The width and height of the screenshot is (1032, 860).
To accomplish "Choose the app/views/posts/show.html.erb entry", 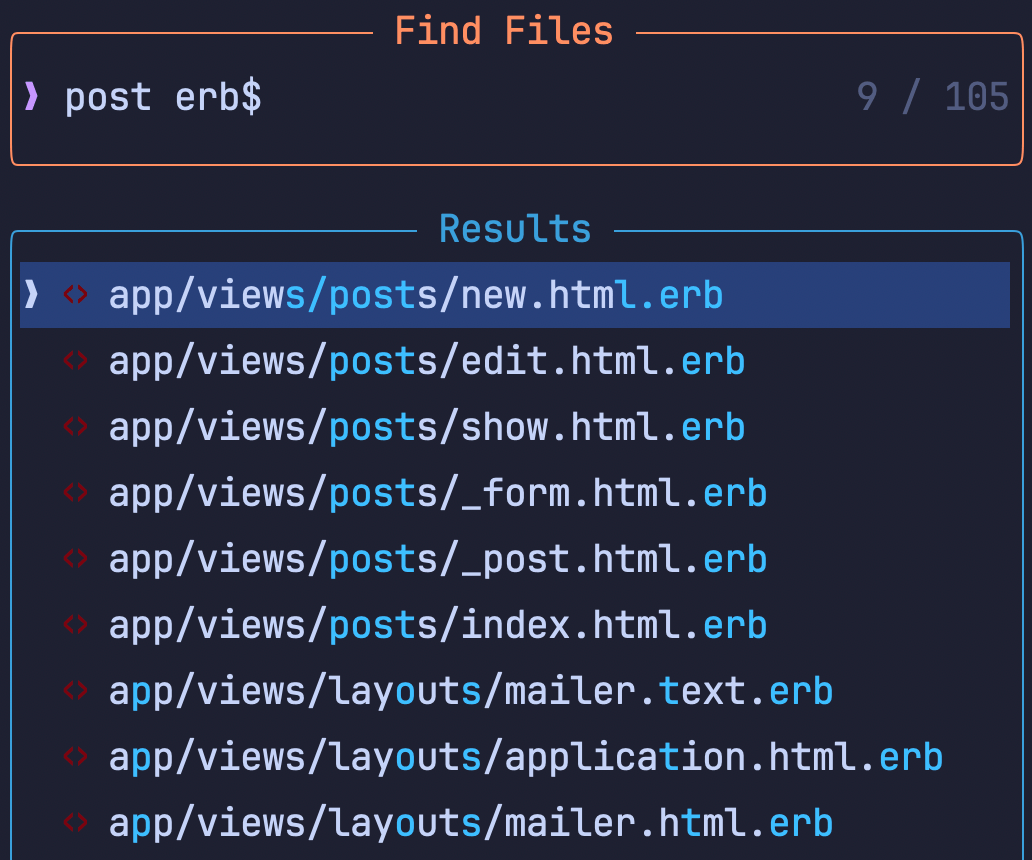I will tap(426, 428).
